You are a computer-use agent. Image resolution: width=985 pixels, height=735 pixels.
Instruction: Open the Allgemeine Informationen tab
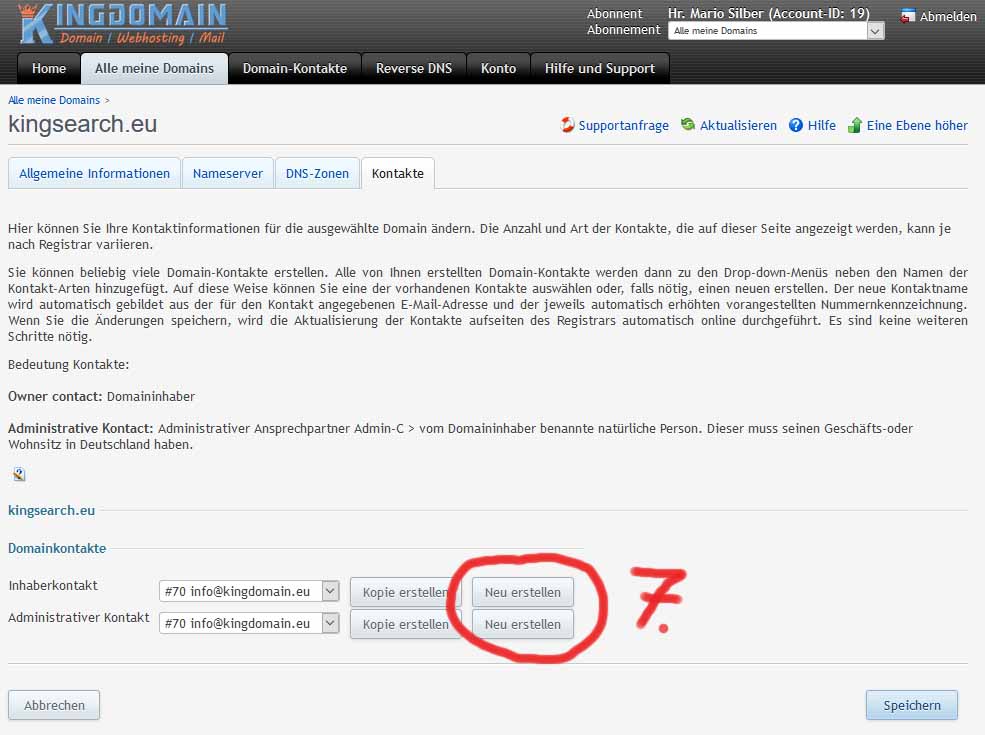(95, 173)
